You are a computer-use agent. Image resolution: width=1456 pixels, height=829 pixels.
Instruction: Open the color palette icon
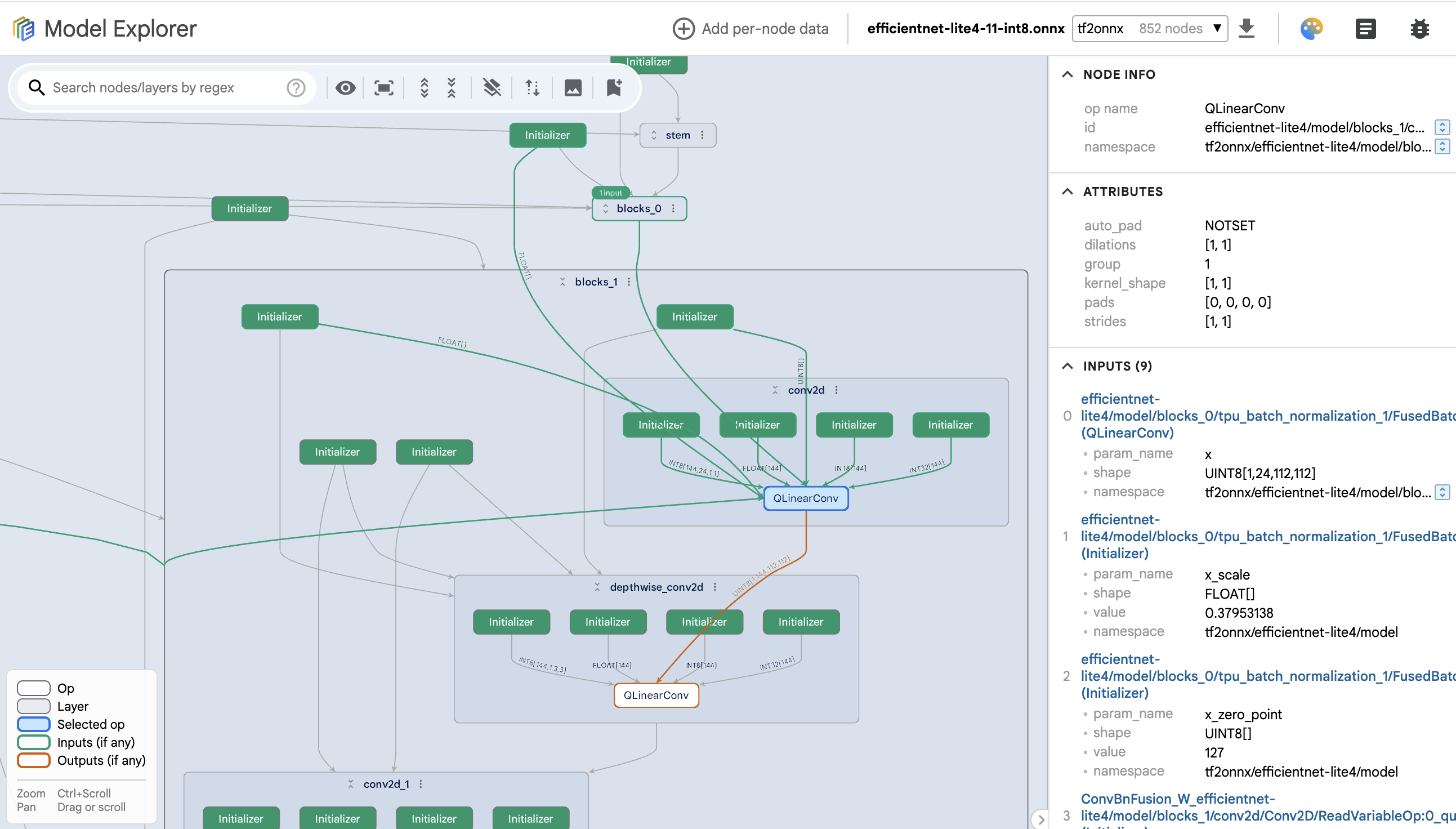coord(1311,29)
